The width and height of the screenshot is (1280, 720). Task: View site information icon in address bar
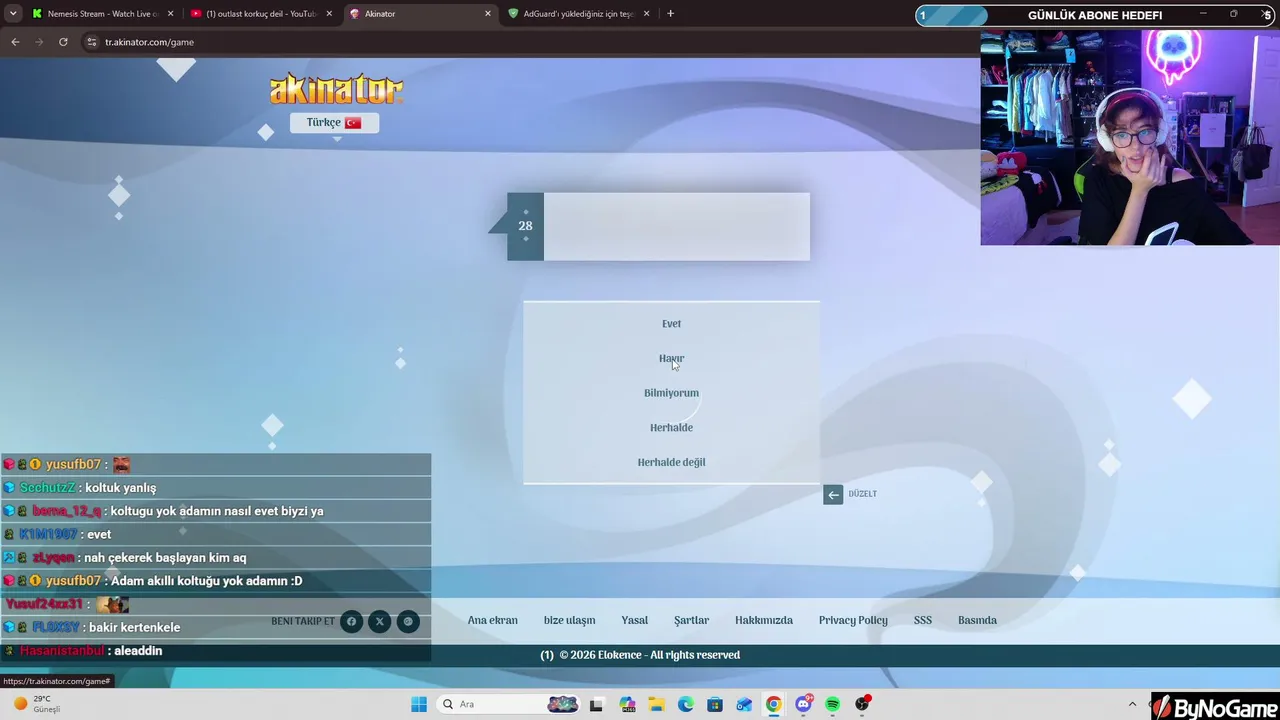point(92,42)
